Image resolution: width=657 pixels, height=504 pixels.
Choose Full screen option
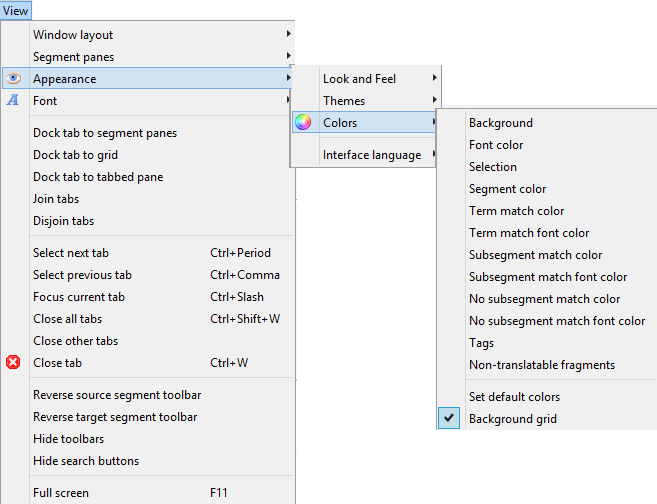60,493
